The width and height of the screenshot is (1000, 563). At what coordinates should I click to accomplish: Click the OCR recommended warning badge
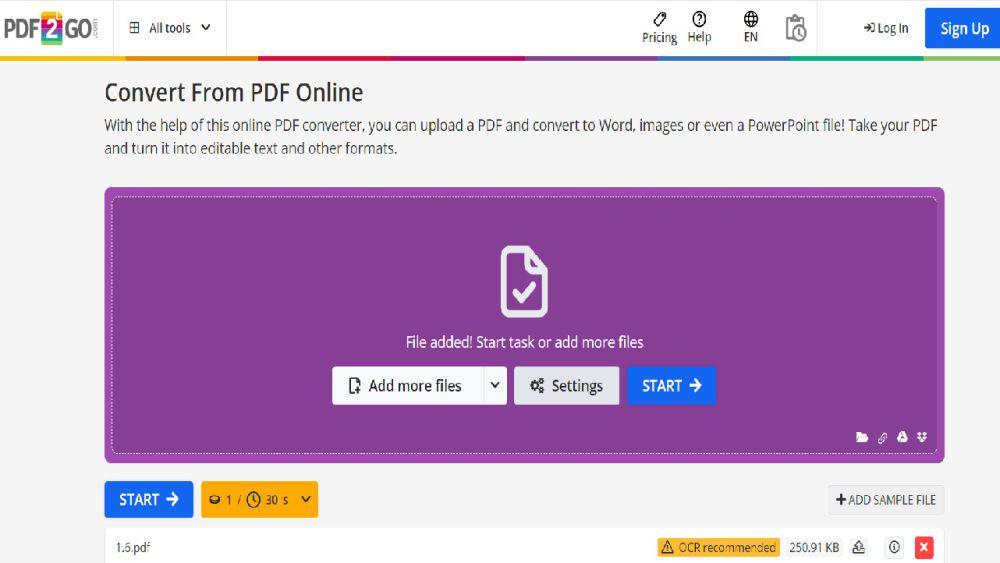[718, 547]
